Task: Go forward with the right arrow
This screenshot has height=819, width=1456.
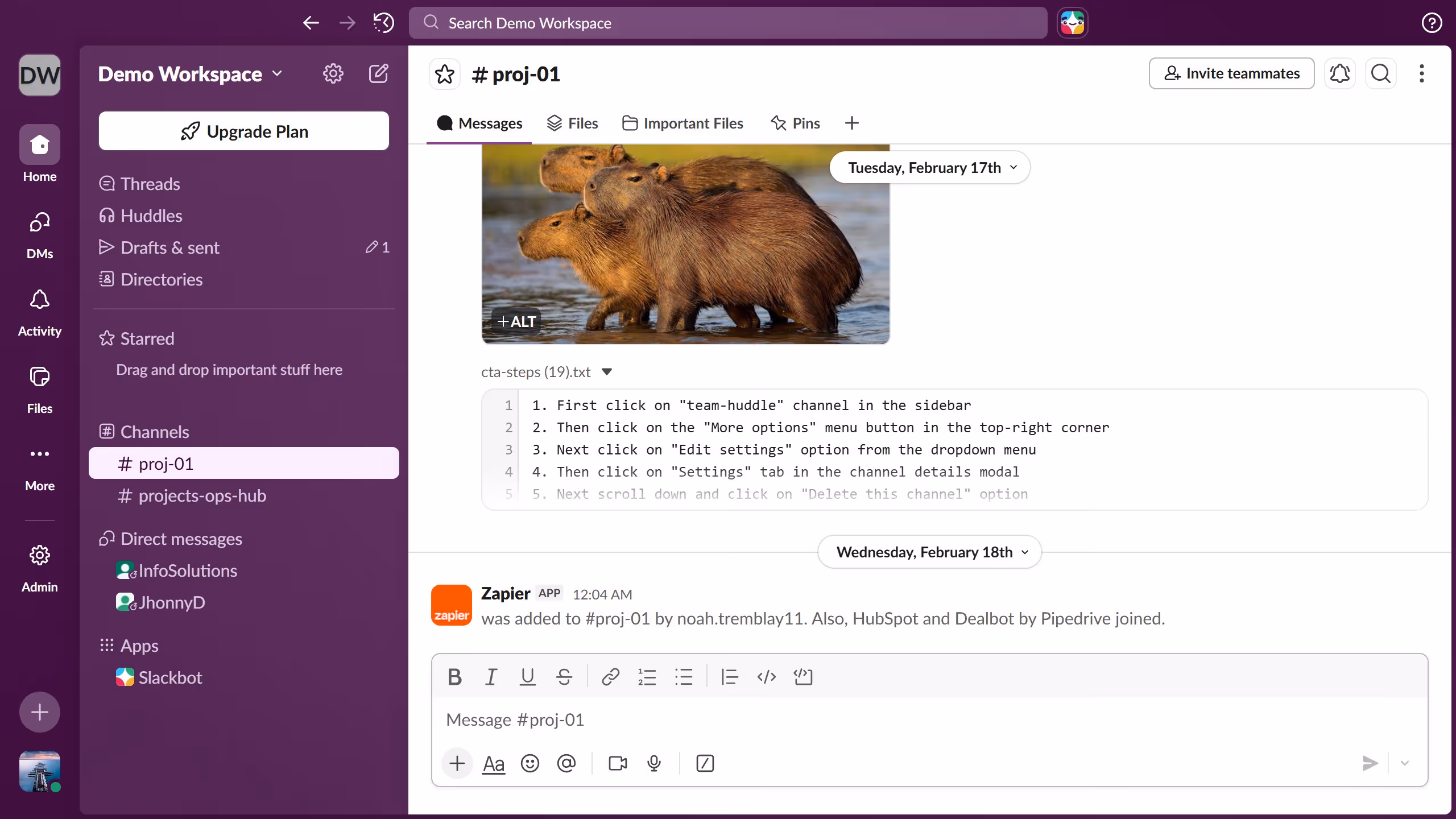Action: coord(347,23)
